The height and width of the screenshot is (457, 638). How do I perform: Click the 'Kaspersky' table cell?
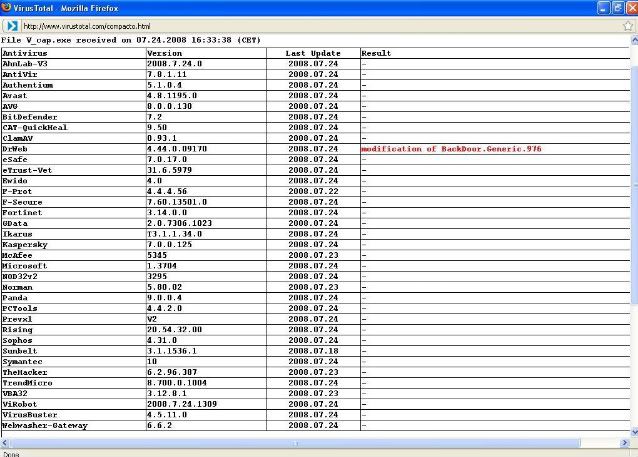pyautogui.click(x=74, y=245)
